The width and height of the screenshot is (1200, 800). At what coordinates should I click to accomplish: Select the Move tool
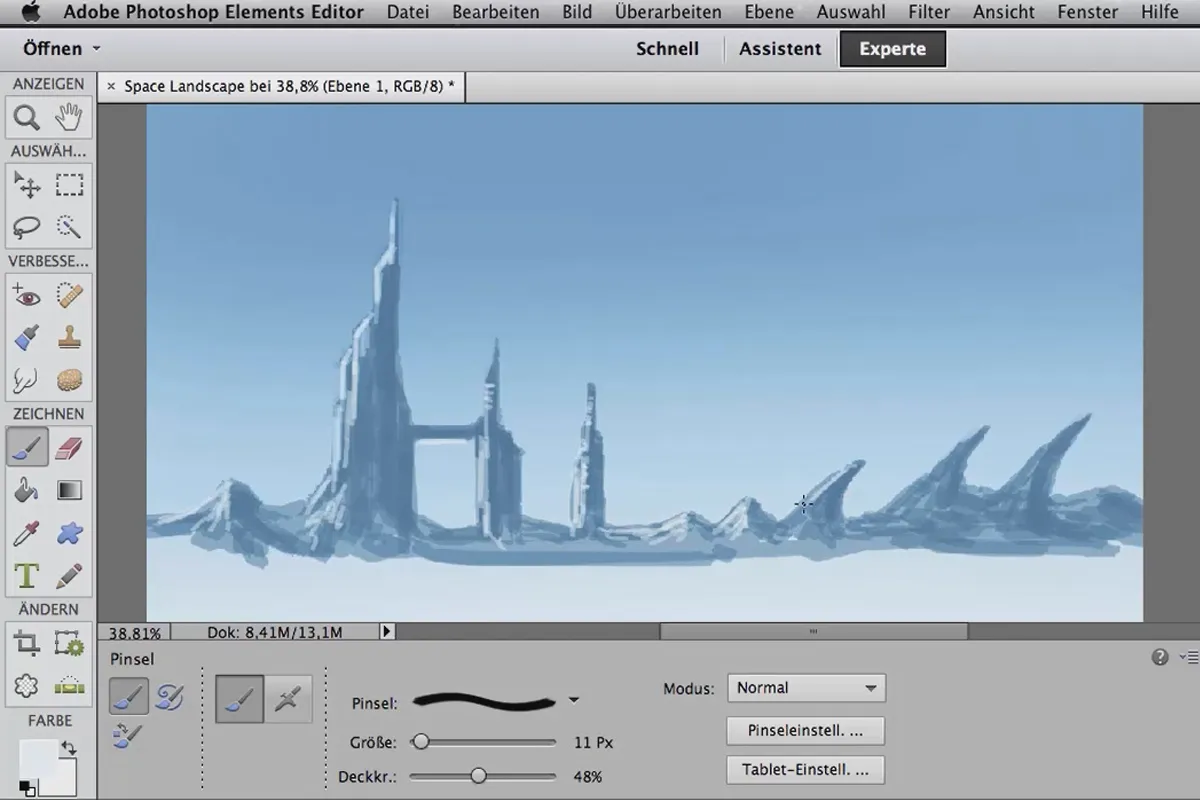(27, 185)
